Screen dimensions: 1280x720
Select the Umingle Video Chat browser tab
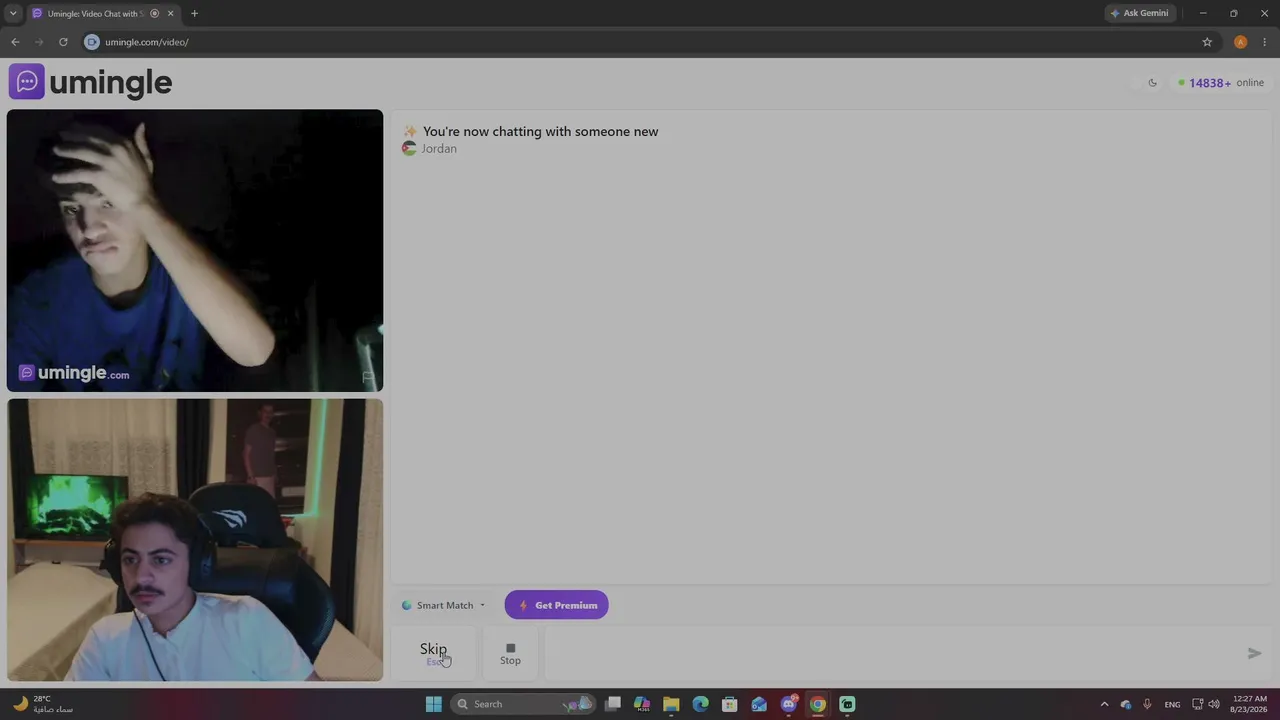(x=102, y=13)
